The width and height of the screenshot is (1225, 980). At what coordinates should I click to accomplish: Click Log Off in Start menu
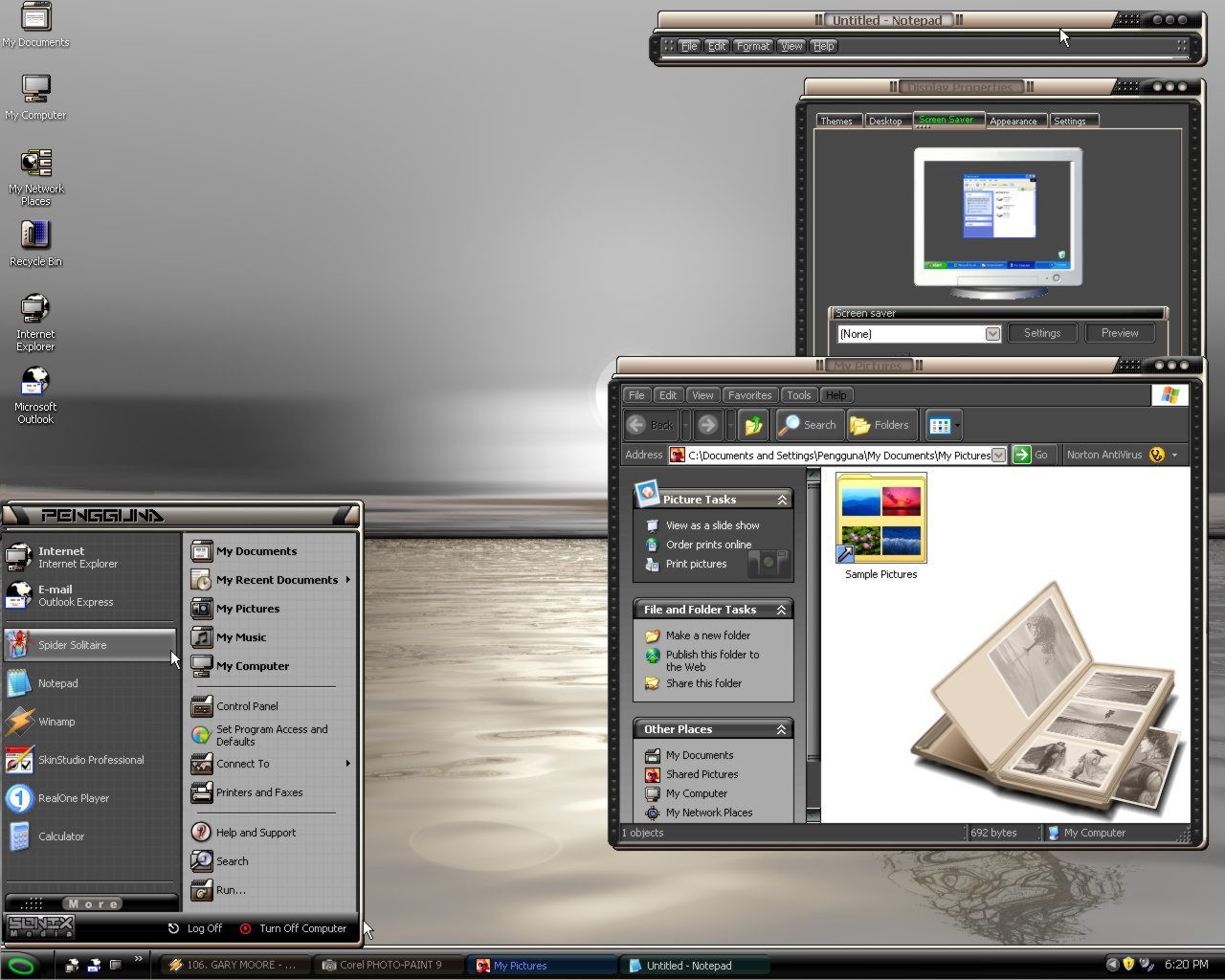195,928
